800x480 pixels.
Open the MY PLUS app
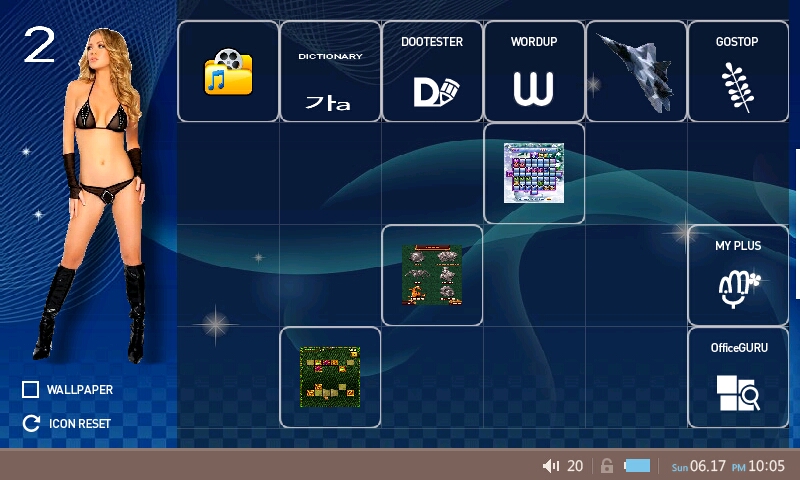[x=738, y=275]
